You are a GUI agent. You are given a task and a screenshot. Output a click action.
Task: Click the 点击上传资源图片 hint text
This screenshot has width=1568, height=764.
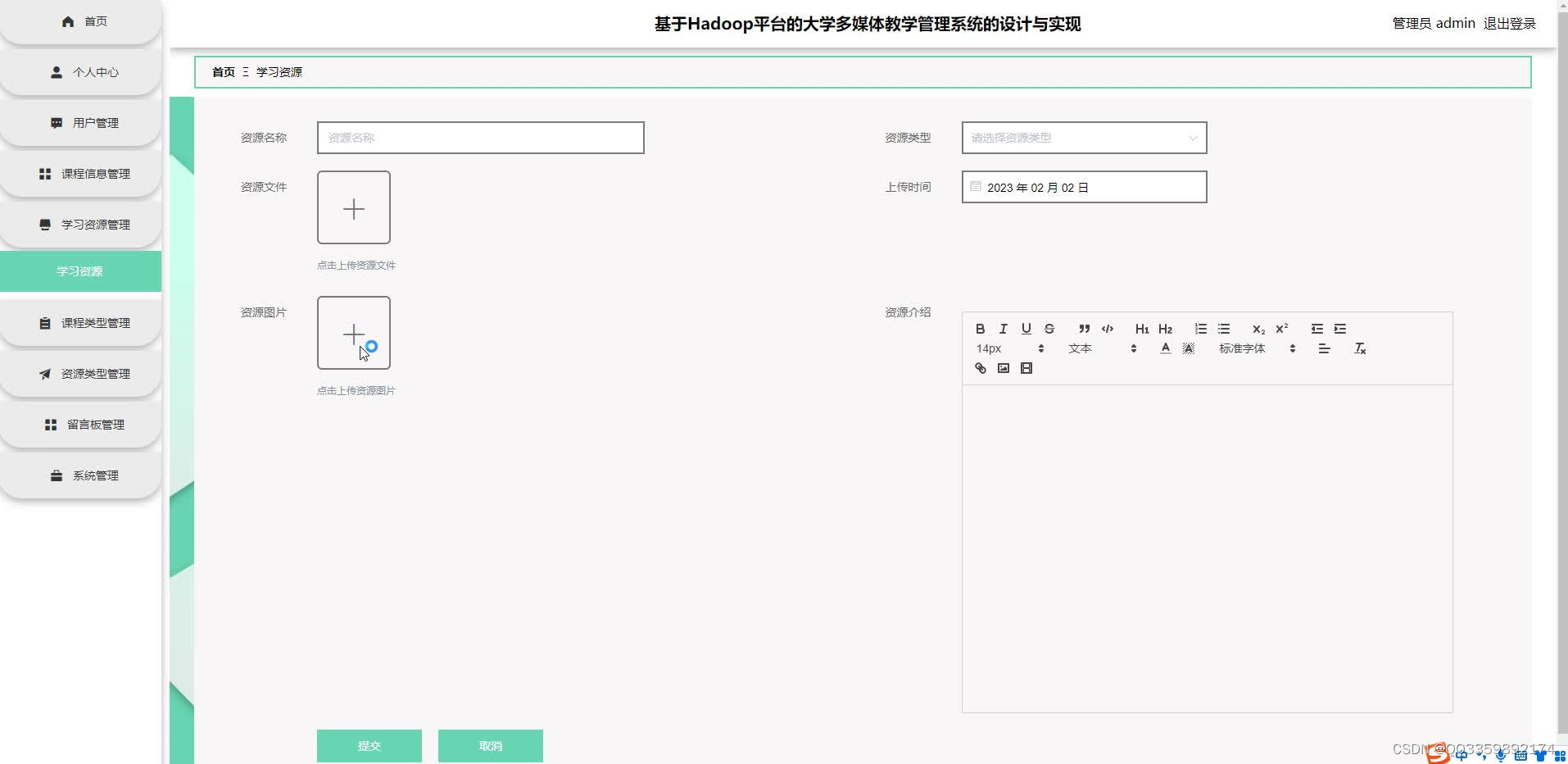click(x=356, y=391)
